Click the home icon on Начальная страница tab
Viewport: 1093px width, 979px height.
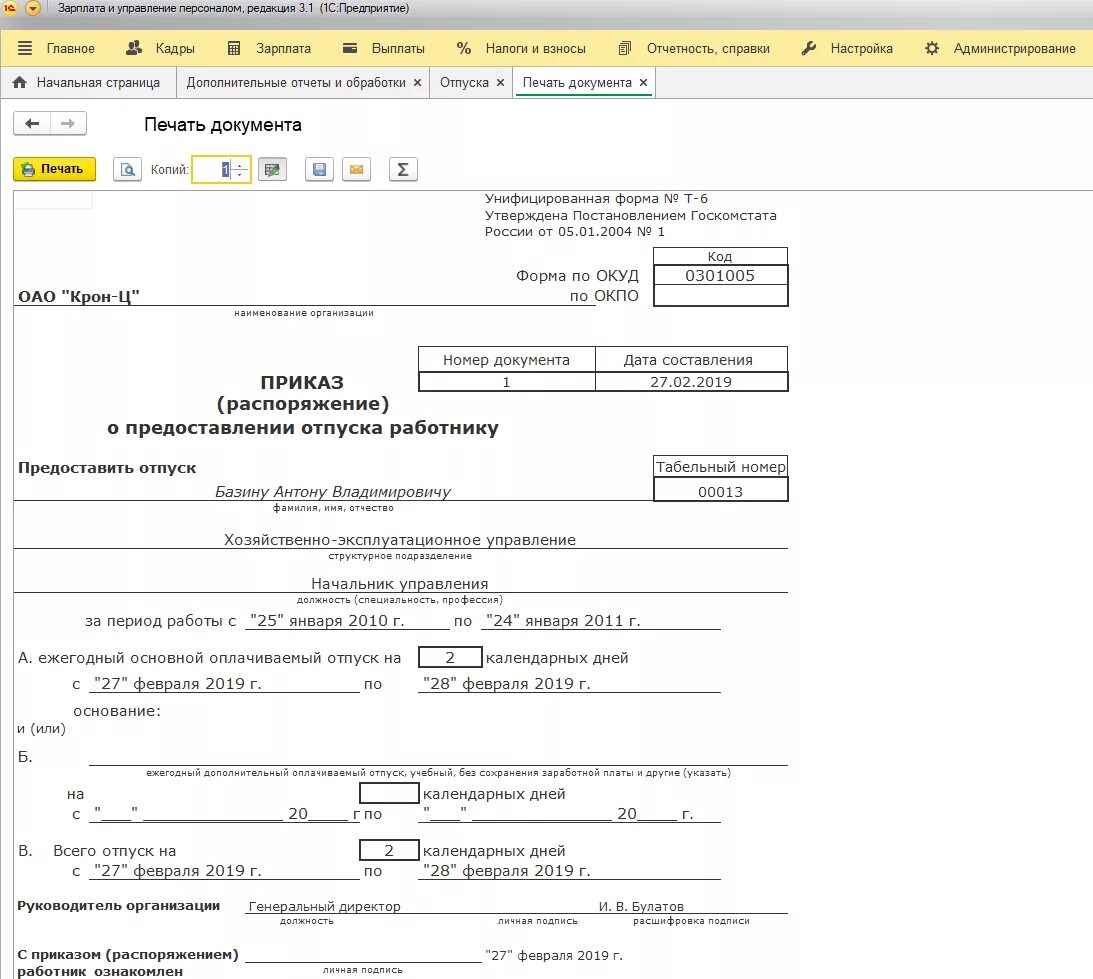[x=20, y=82]
